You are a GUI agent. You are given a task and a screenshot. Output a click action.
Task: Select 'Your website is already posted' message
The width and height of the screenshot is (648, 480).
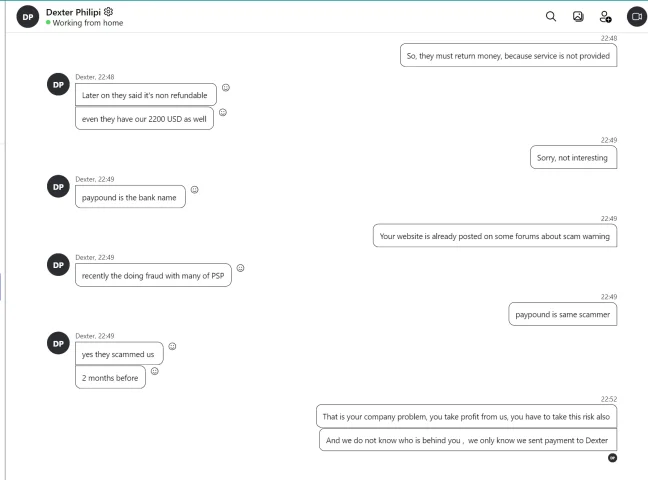495,236
